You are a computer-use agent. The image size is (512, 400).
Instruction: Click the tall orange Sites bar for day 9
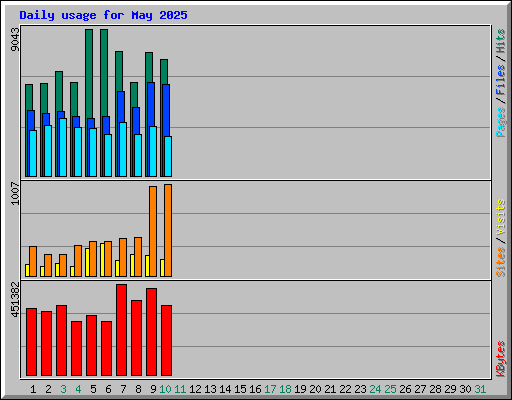tap(153, 231)
